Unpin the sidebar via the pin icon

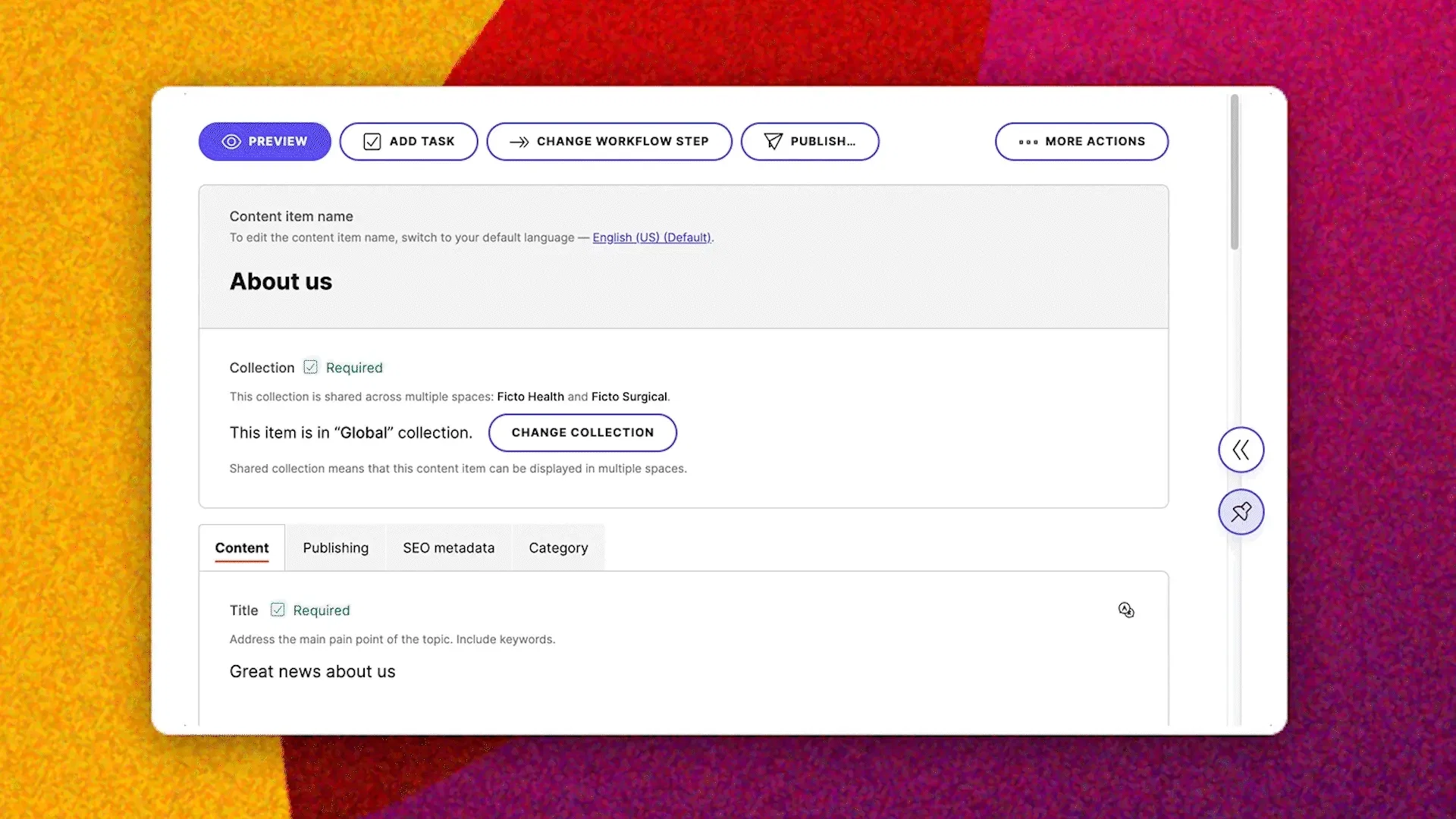pos(1241,512)
